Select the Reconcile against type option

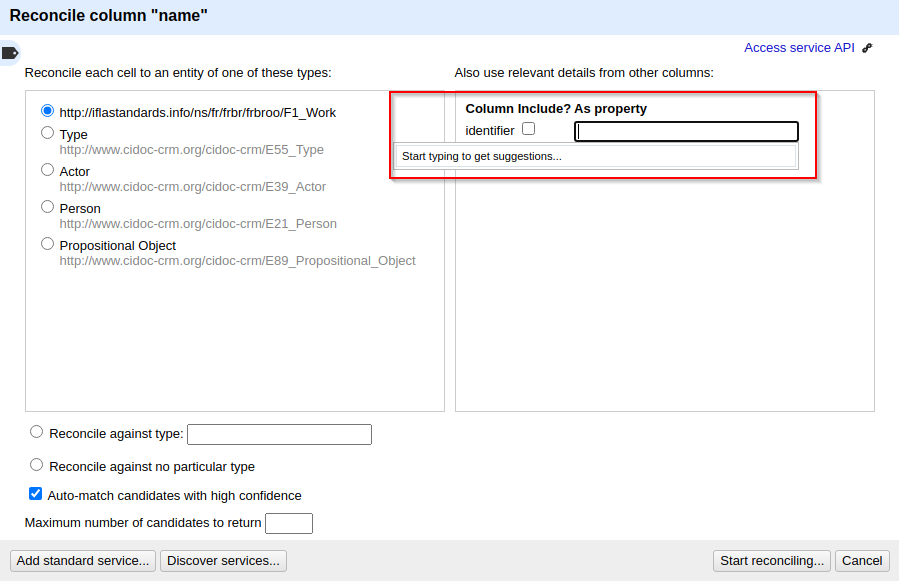[x=36, y=431]
